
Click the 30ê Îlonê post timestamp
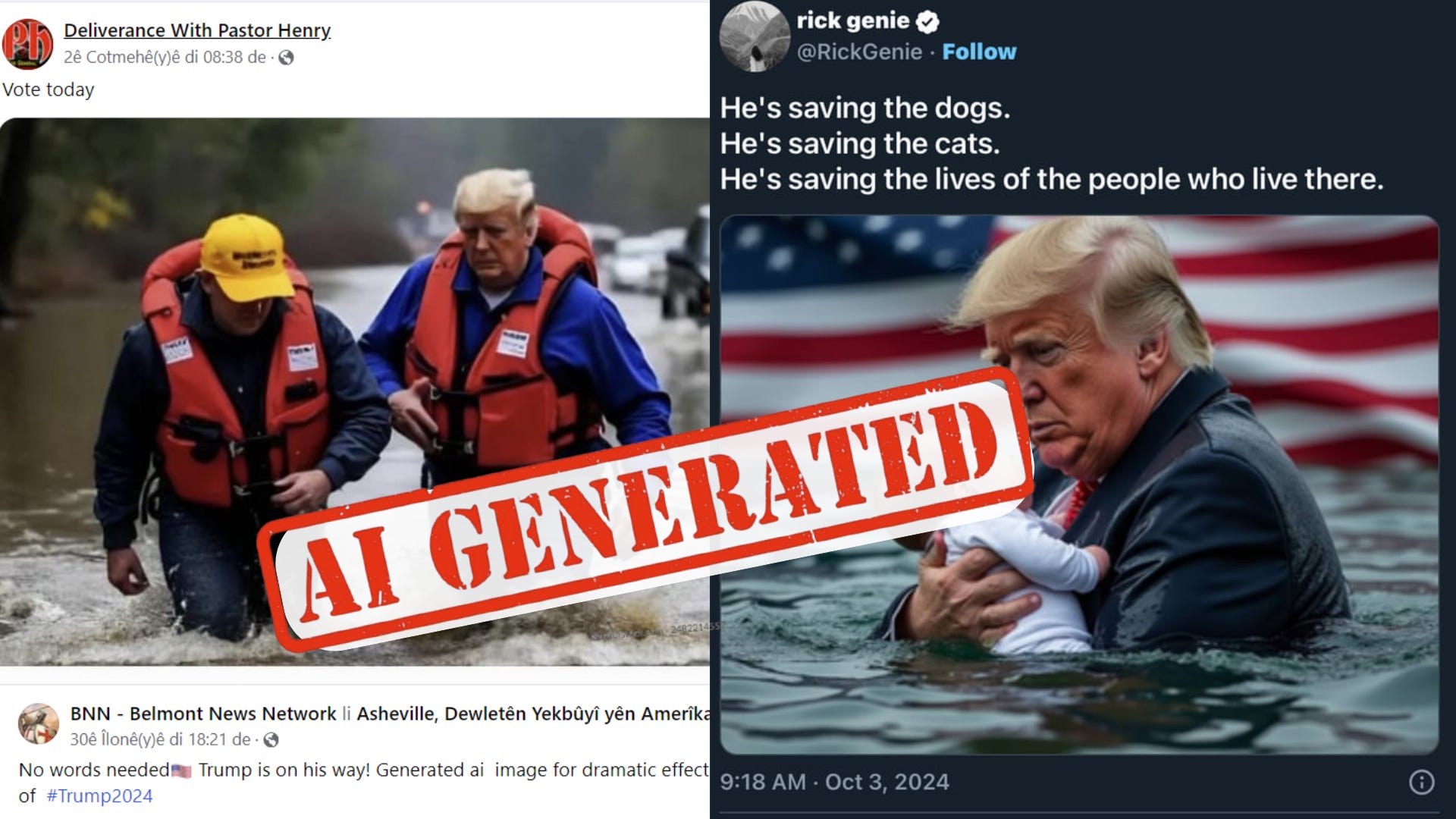tap(160, 739)
